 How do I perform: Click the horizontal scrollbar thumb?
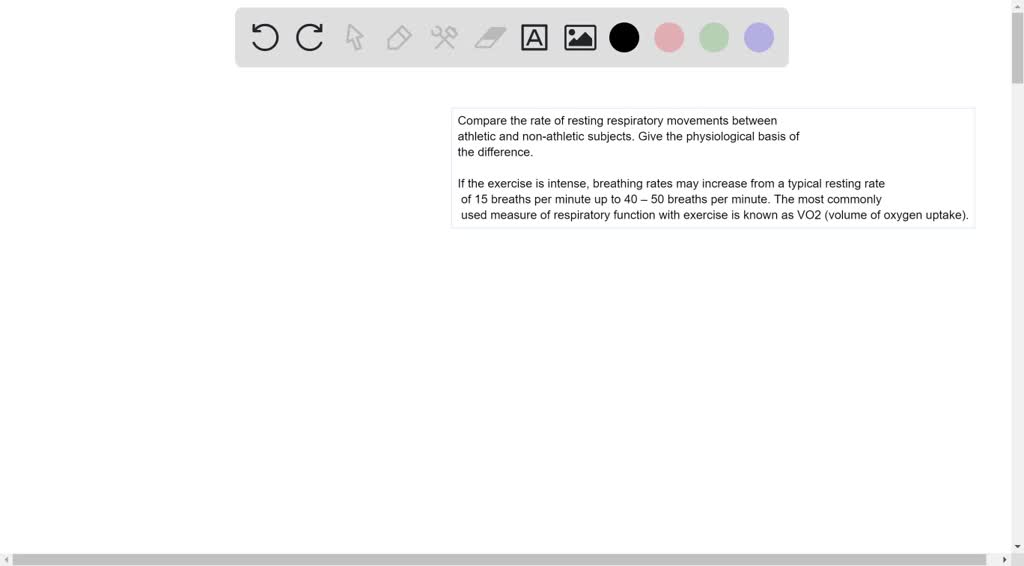[499, 559]
